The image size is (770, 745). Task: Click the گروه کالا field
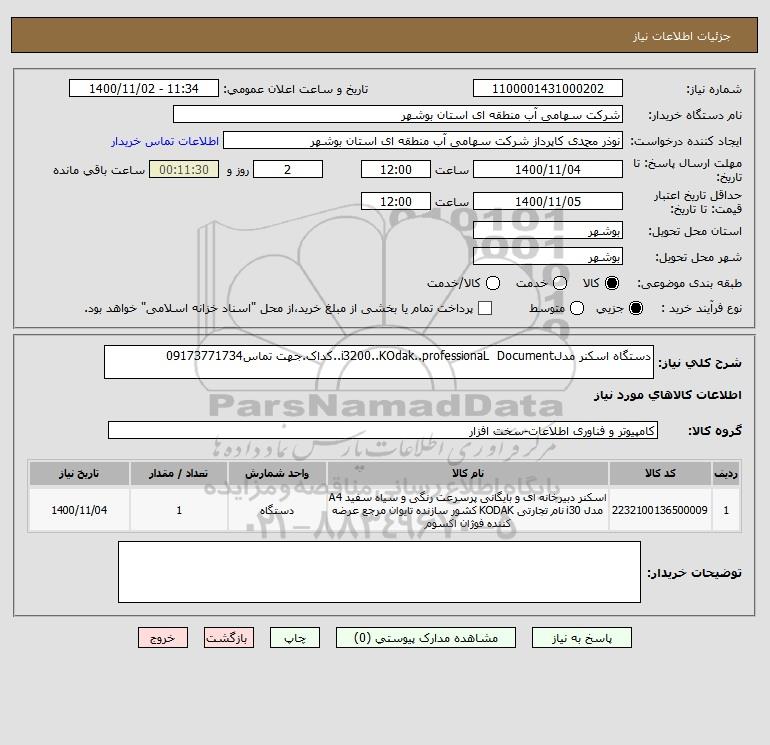383,430
